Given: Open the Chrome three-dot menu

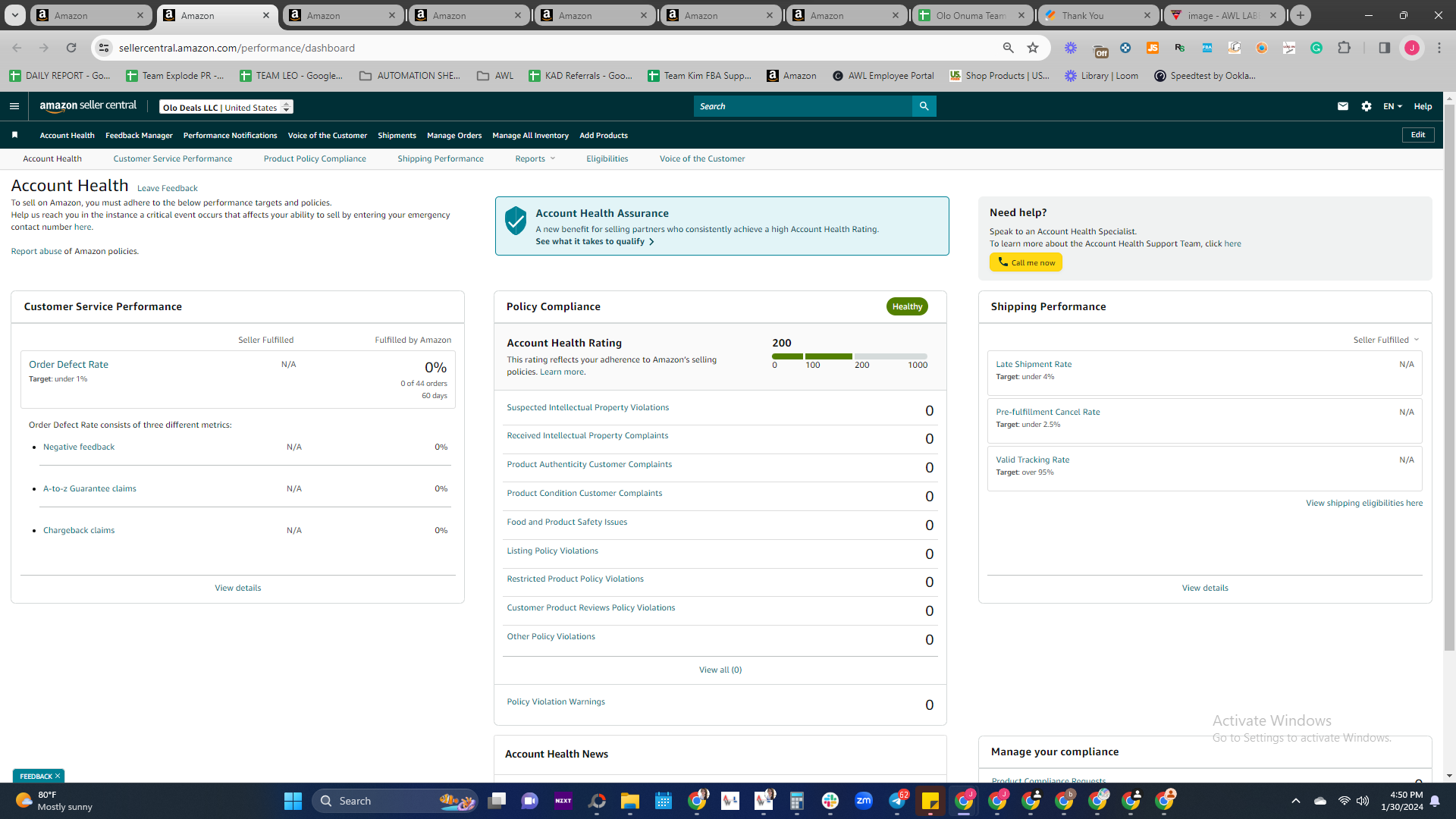Looking at the screenshot, I should [1439, 48].
